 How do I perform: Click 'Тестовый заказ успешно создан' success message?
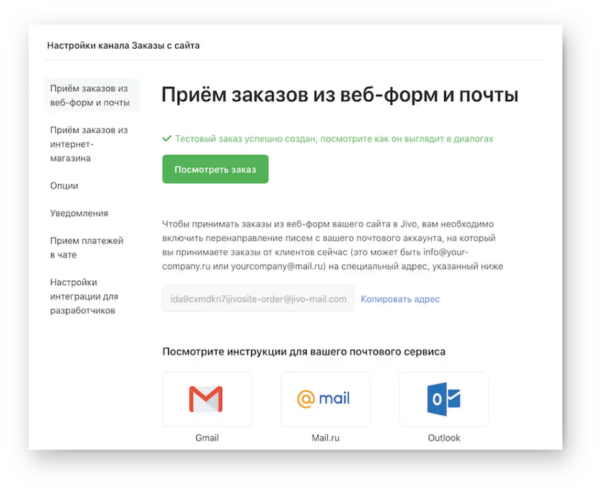(334, 139)
